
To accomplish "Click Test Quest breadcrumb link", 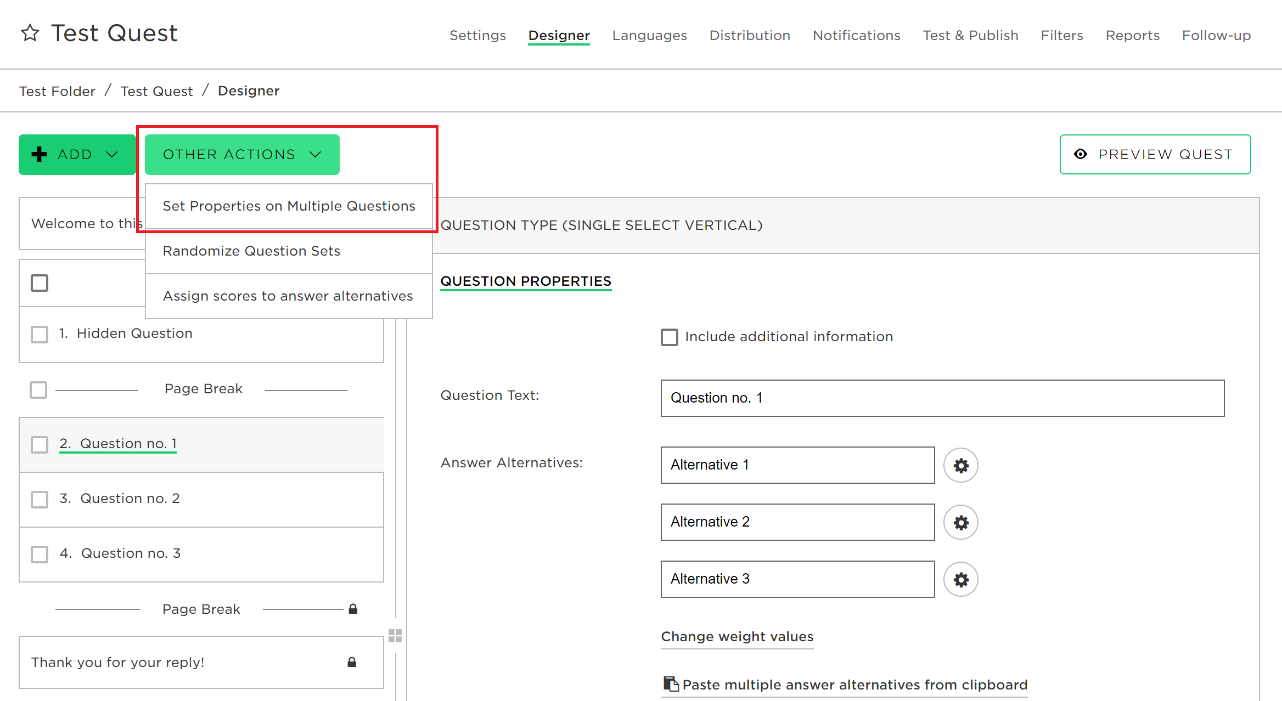I will (x=157, y=91).
